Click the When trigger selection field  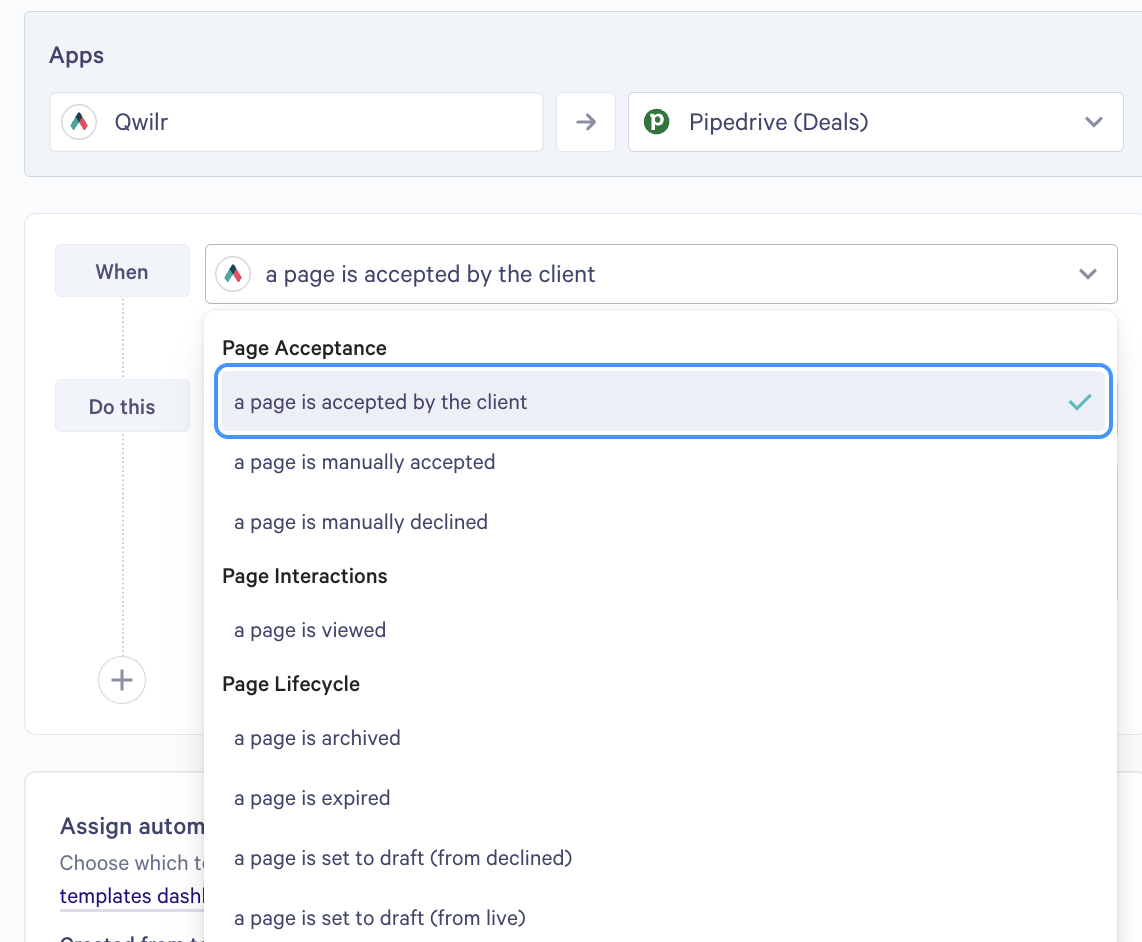[x=661, y=274]
